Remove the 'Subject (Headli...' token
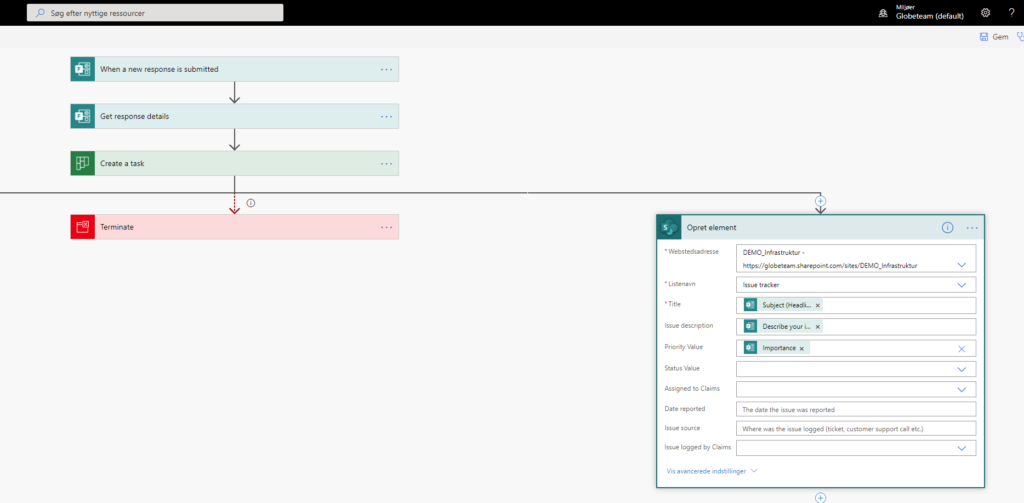 pyautogui.click(x=818, y=306)
